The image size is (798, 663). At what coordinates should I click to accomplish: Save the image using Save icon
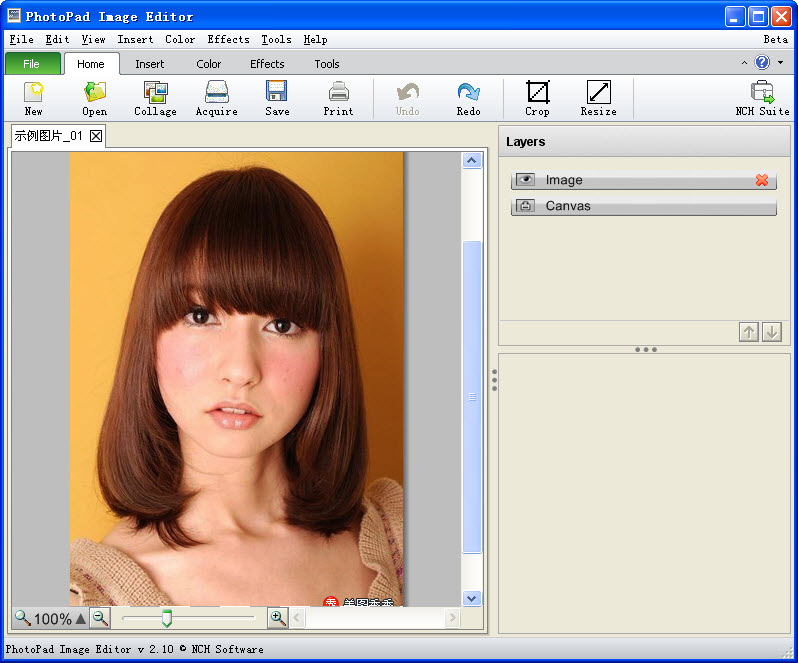[x=277, y=93]
